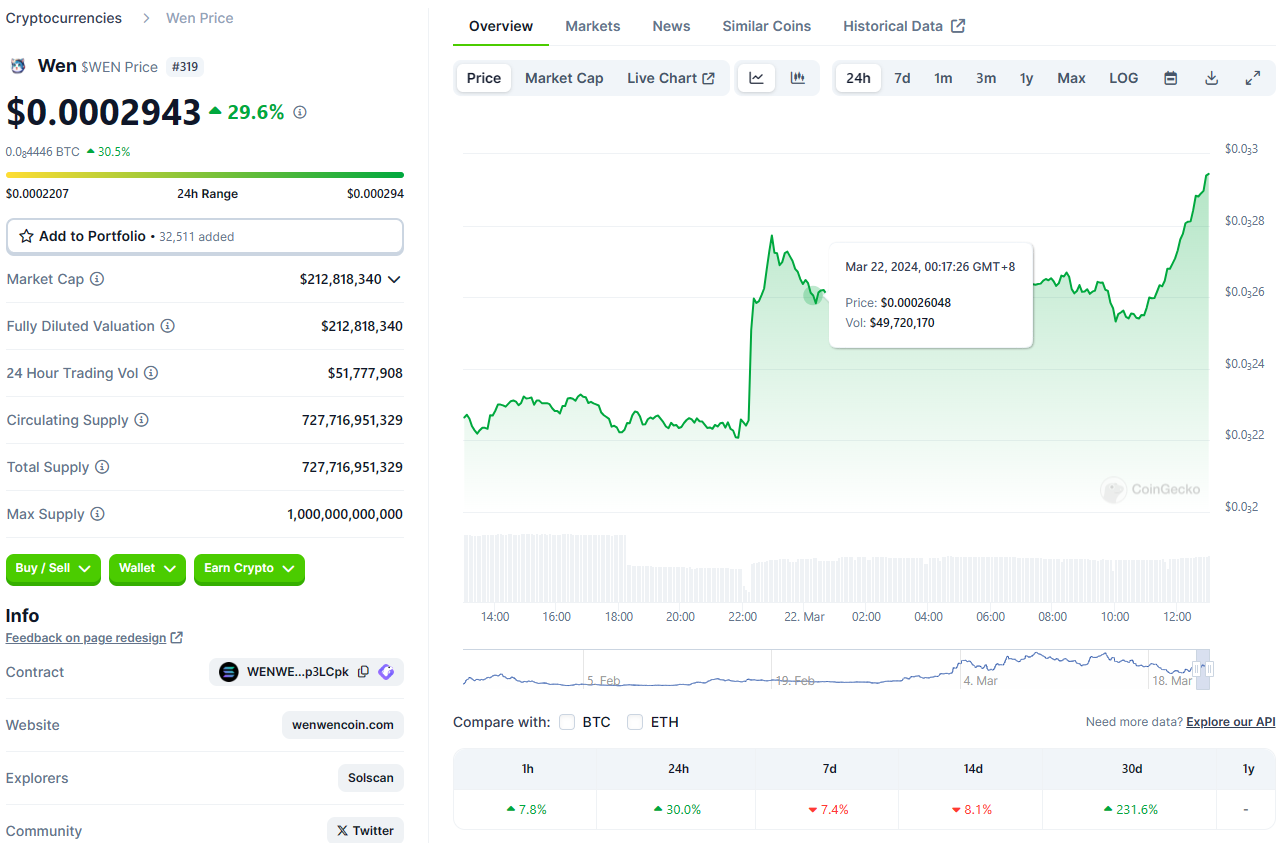
Task: Click the chart range navigator right handle
Action: [x=1207, y=669]
